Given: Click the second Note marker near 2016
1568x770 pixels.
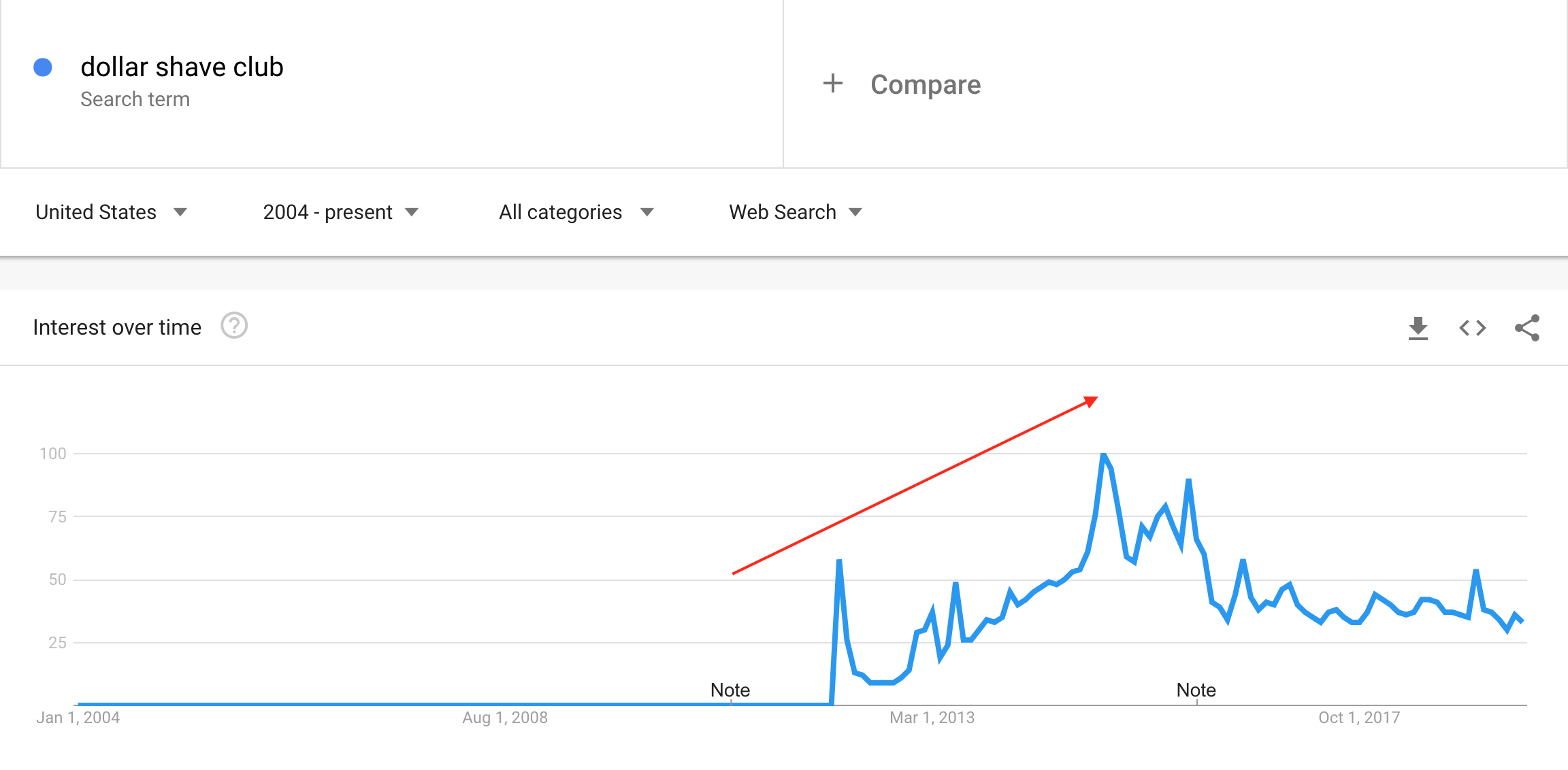Looking at the screenshot, I should [x=1196, y=690].
